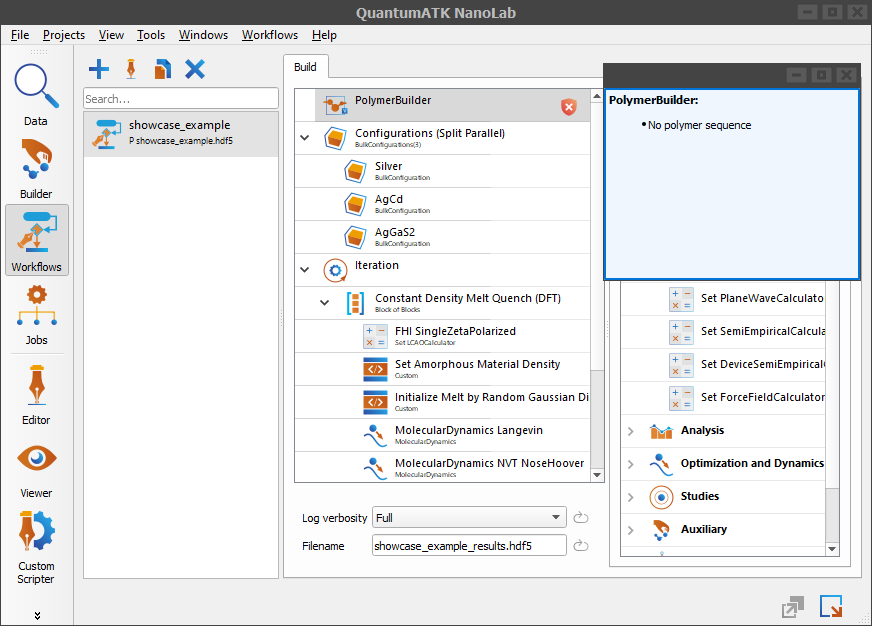Viewport: 872px width, 626px height.
Task: Click the blue export arrow icon at bottom right
Action: [x=831, y=606]
